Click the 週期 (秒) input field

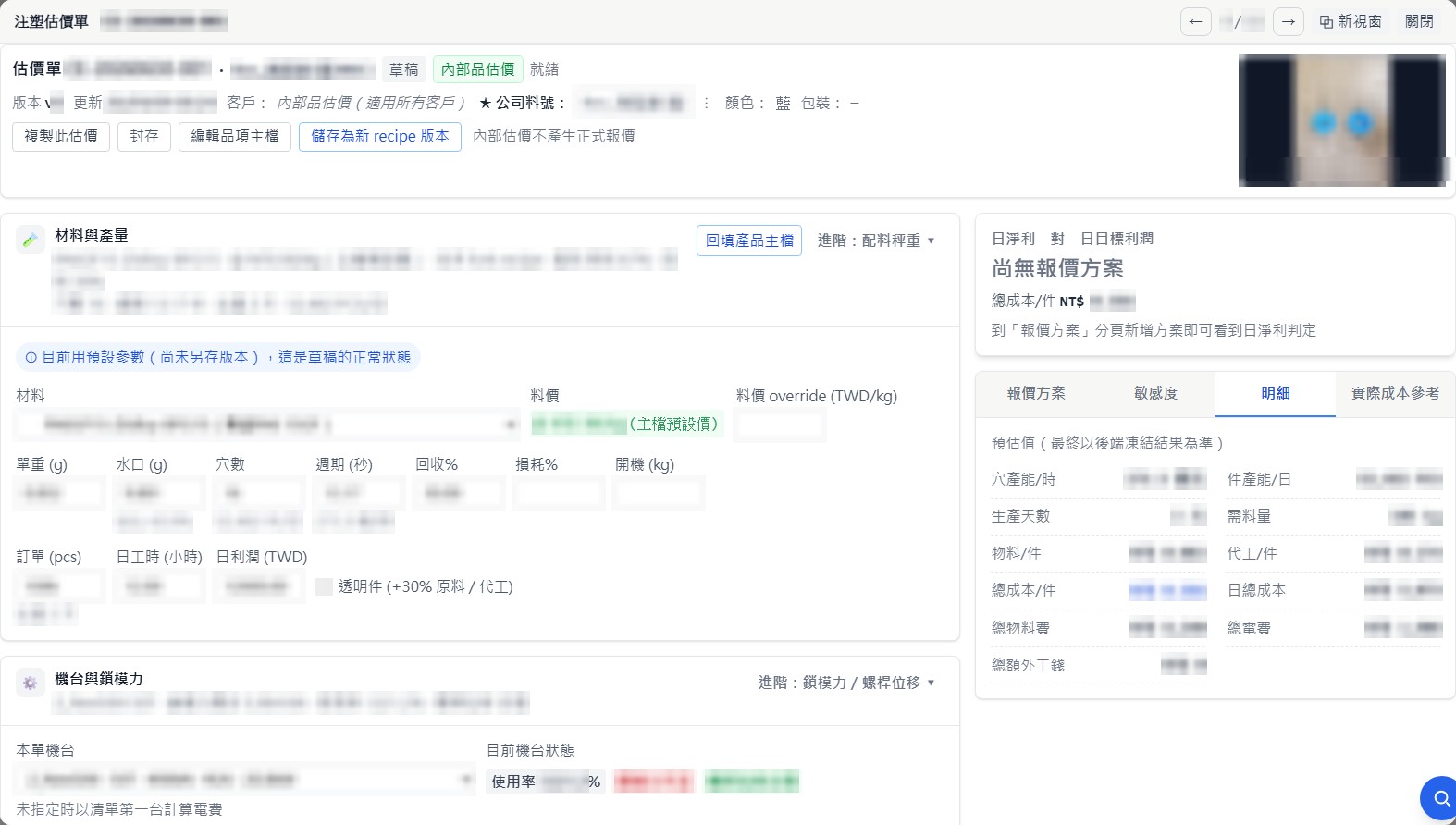pyautogui.click(x=360, y=493)
